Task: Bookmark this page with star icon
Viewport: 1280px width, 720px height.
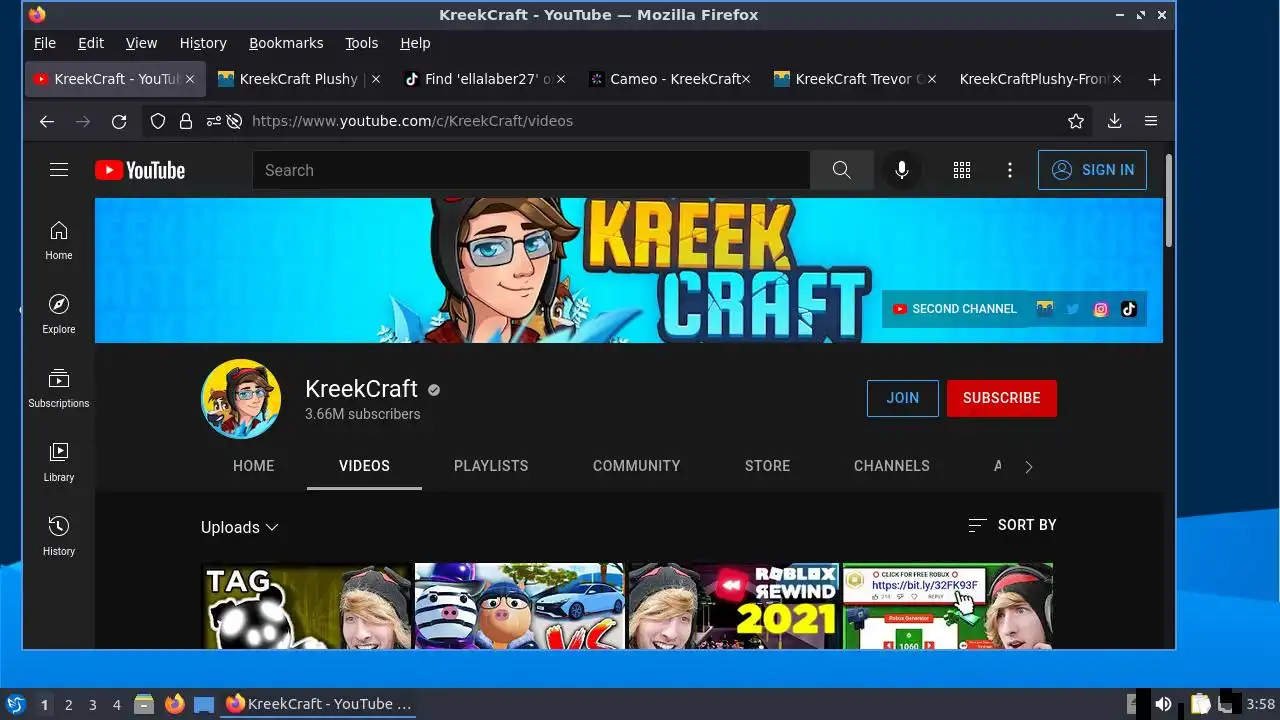Action: (1076, 121)
